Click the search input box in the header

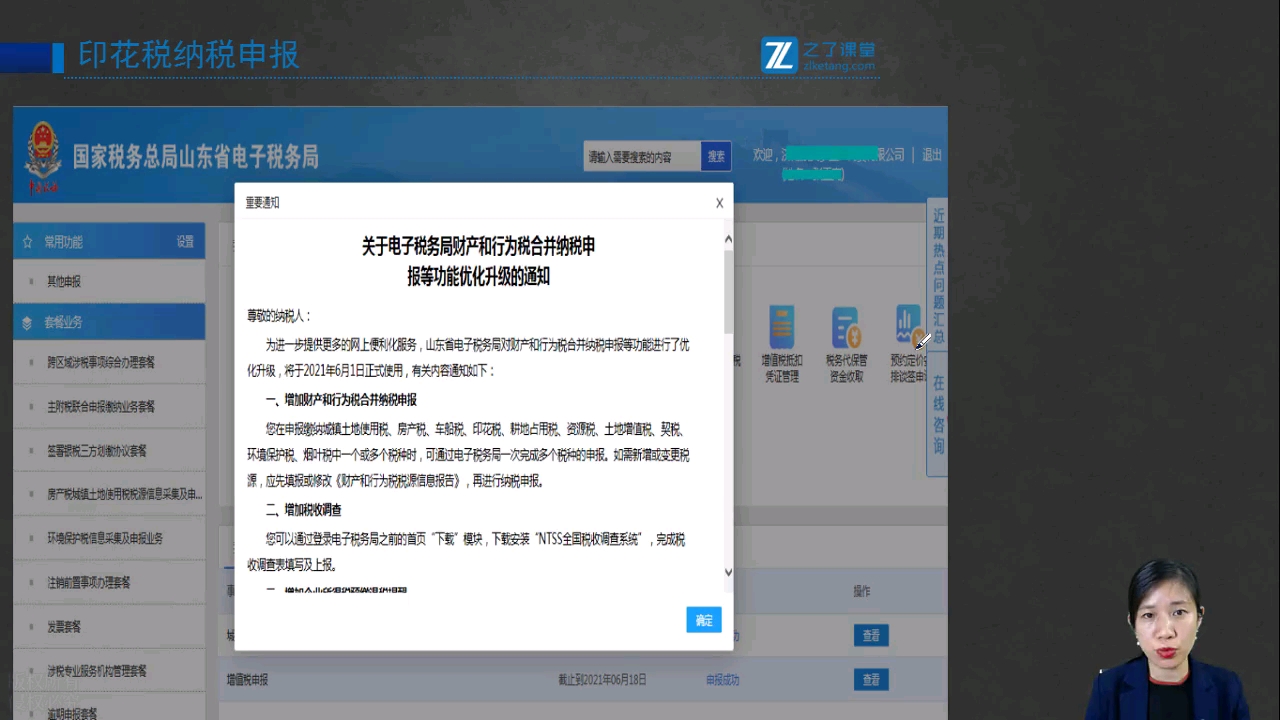click(642, 157)
